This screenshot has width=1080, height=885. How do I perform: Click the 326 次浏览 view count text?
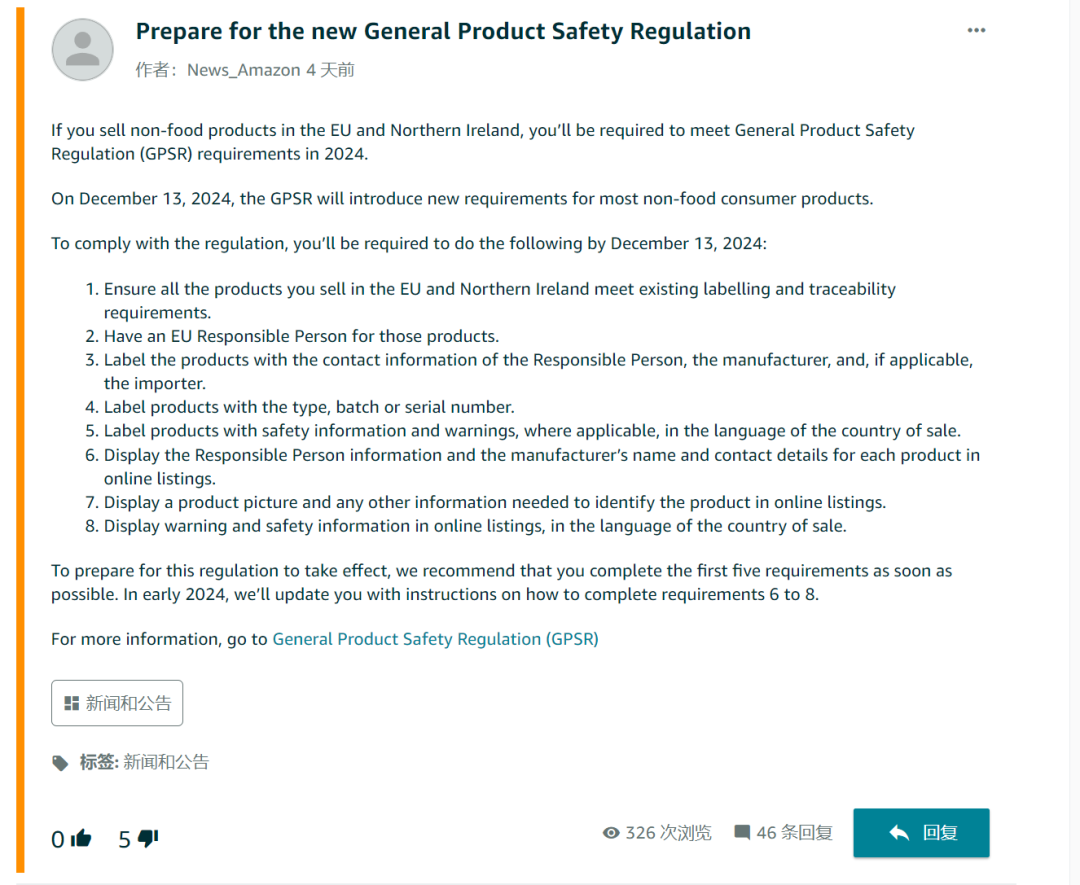click(668, 833)
